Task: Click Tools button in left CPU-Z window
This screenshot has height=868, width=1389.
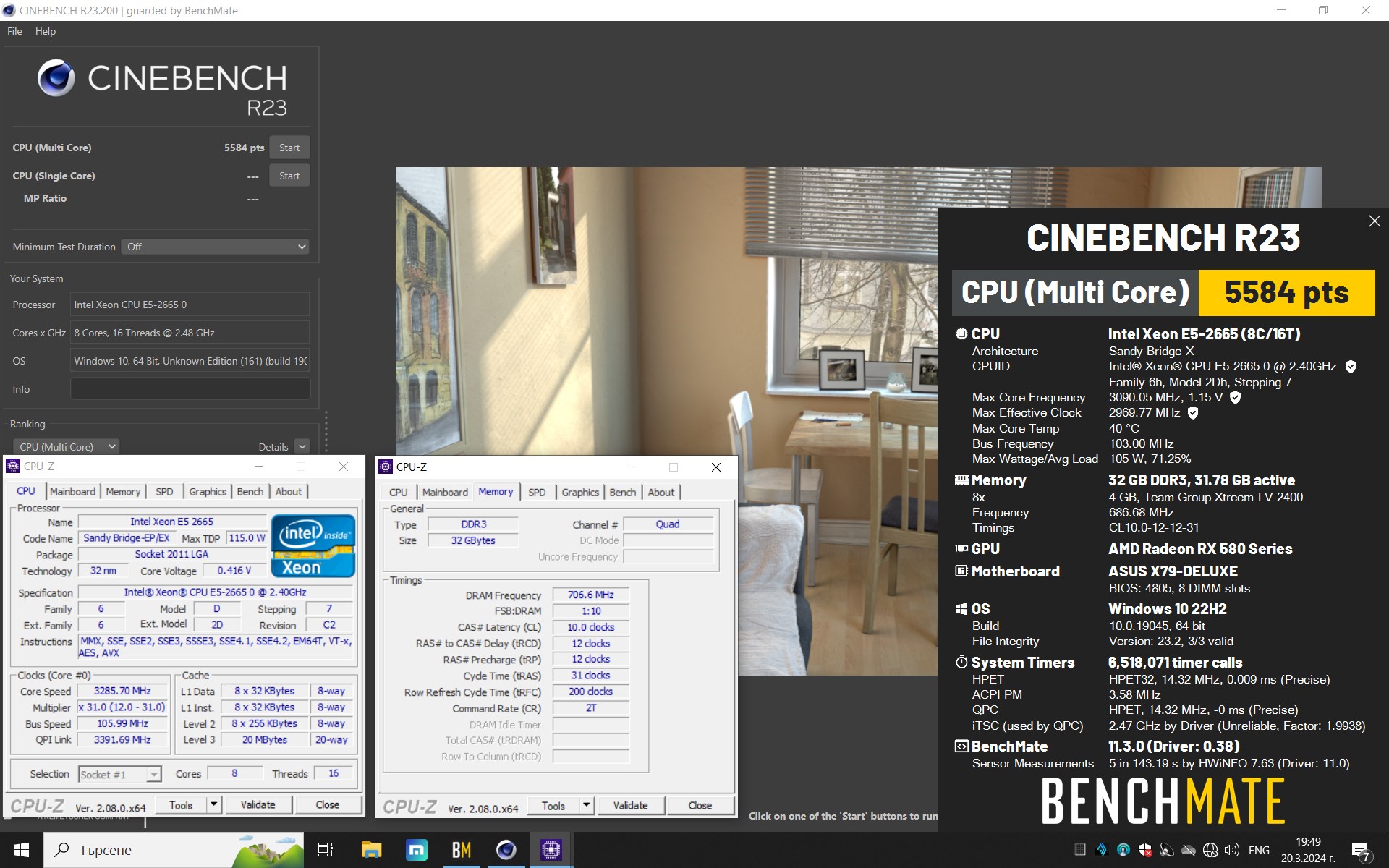Action: (x=181, y=804)
